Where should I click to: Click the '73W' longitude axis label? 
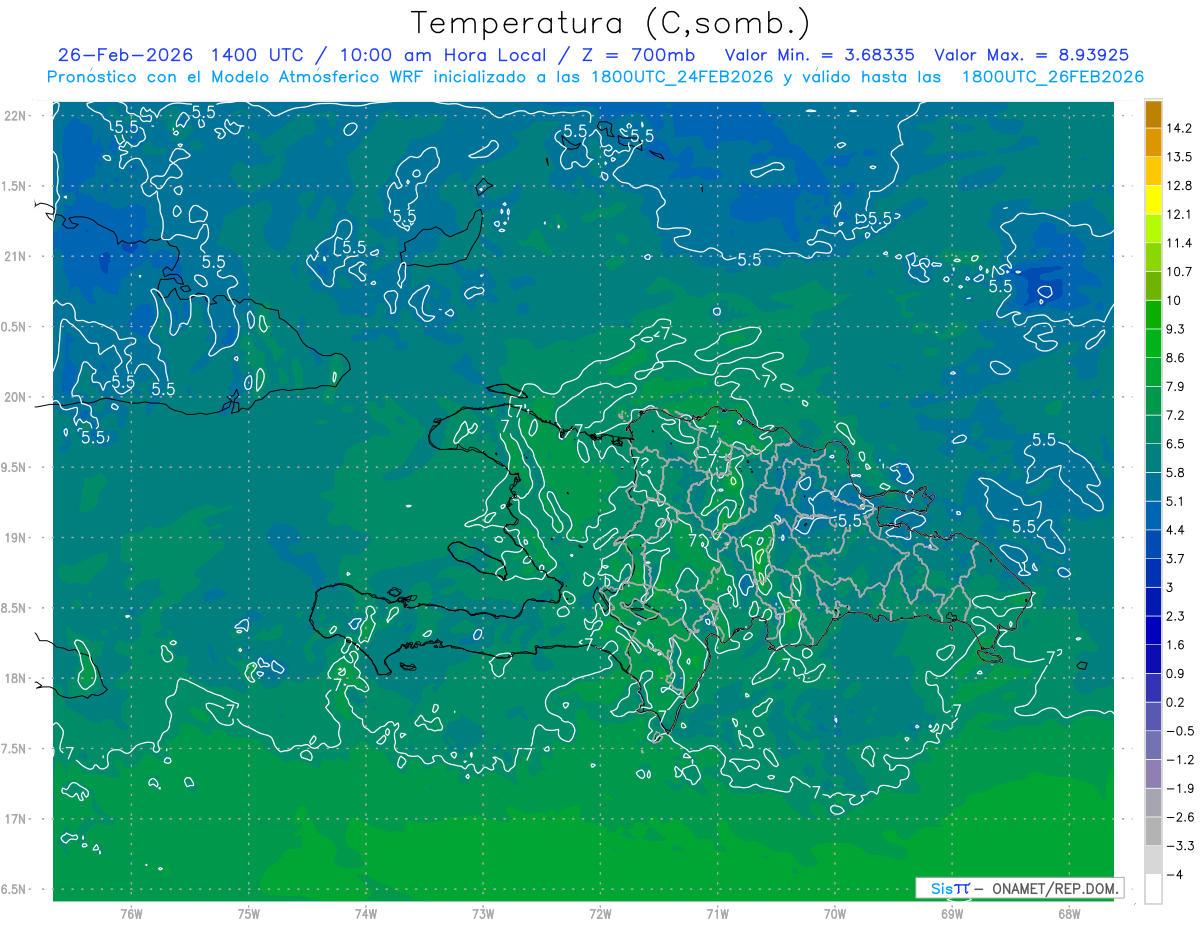click(x=483, y=913)
